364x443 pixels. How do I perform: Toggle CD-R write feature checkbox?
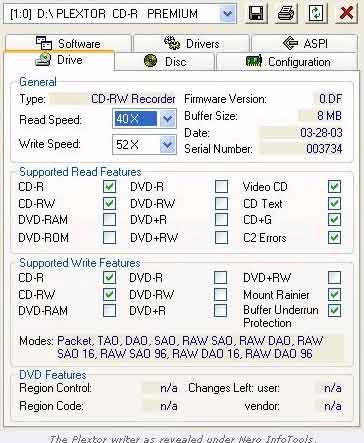tap(109, 278)
